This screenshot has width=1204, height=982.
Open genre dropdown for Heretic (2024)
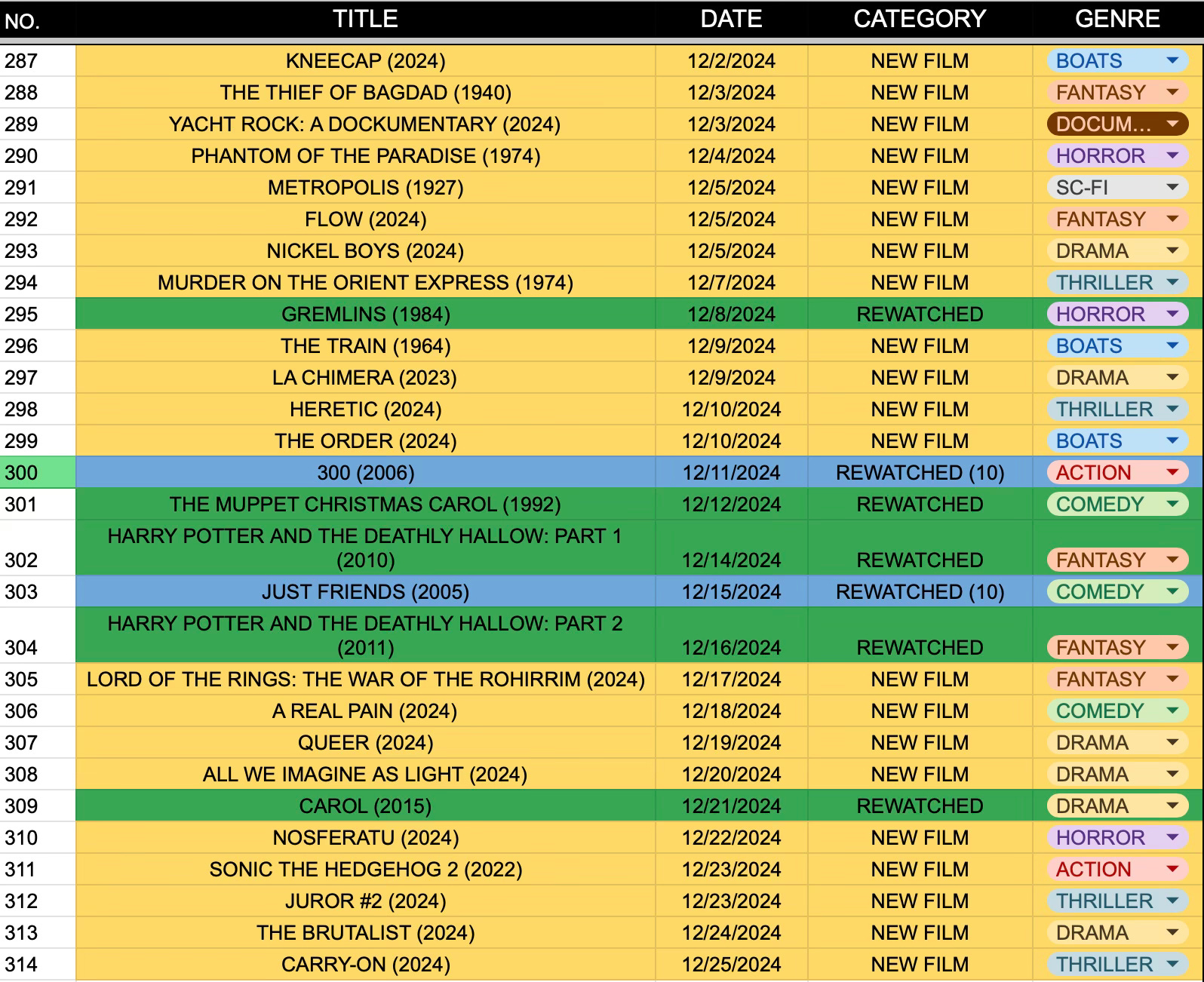point(1117,410)
